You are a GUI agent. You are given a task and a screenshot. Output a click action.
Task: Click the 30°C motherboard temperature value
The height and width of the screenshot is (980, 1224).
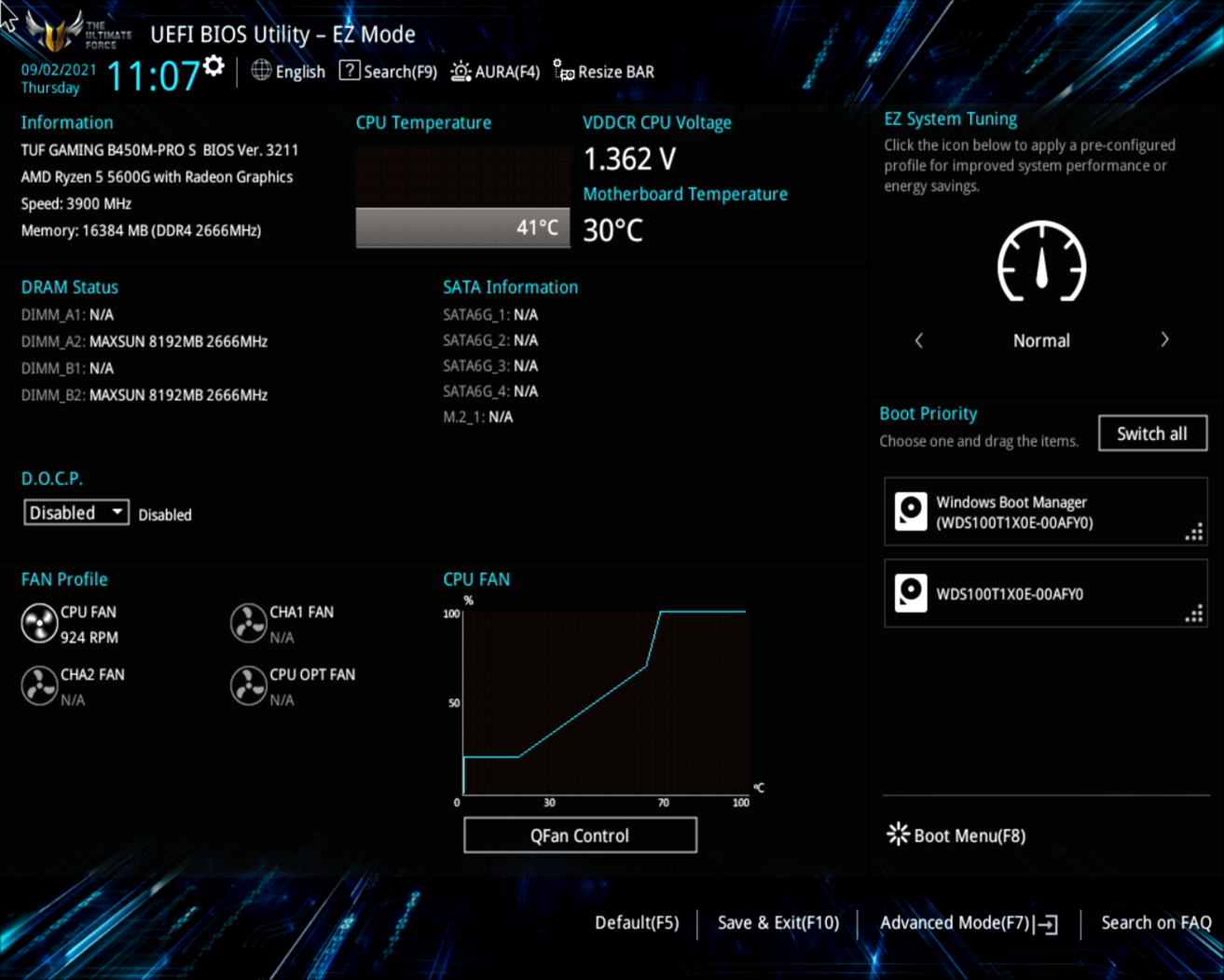coord(612,230)
